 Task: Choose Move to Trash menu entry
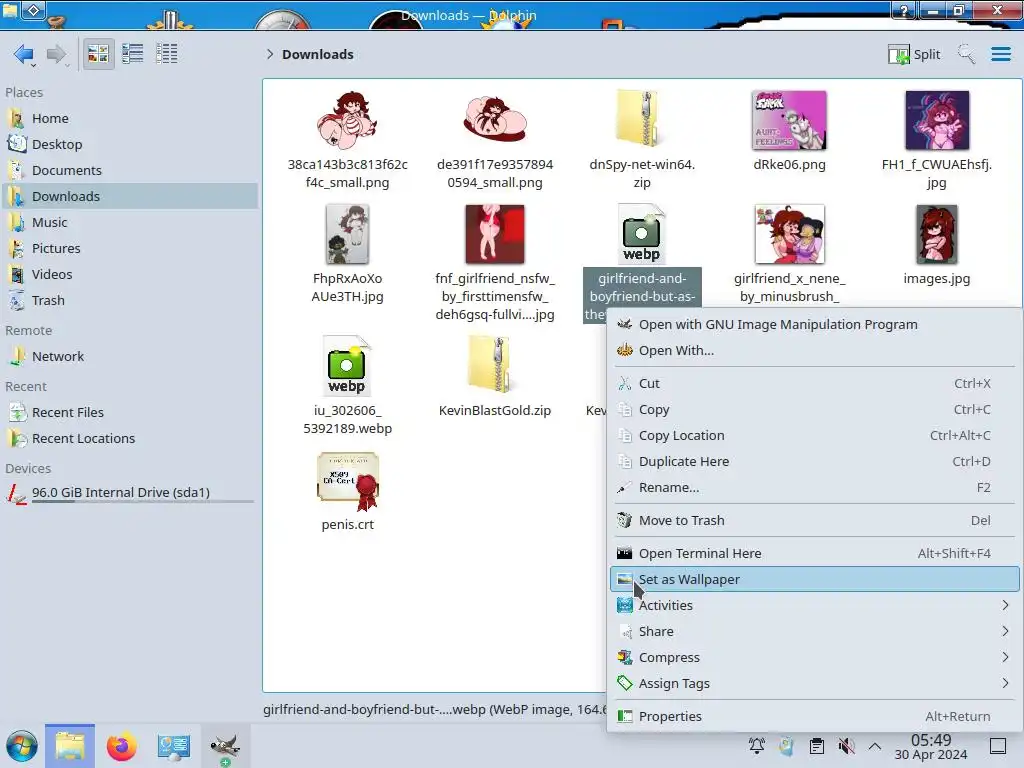click(x=814, y=521)
